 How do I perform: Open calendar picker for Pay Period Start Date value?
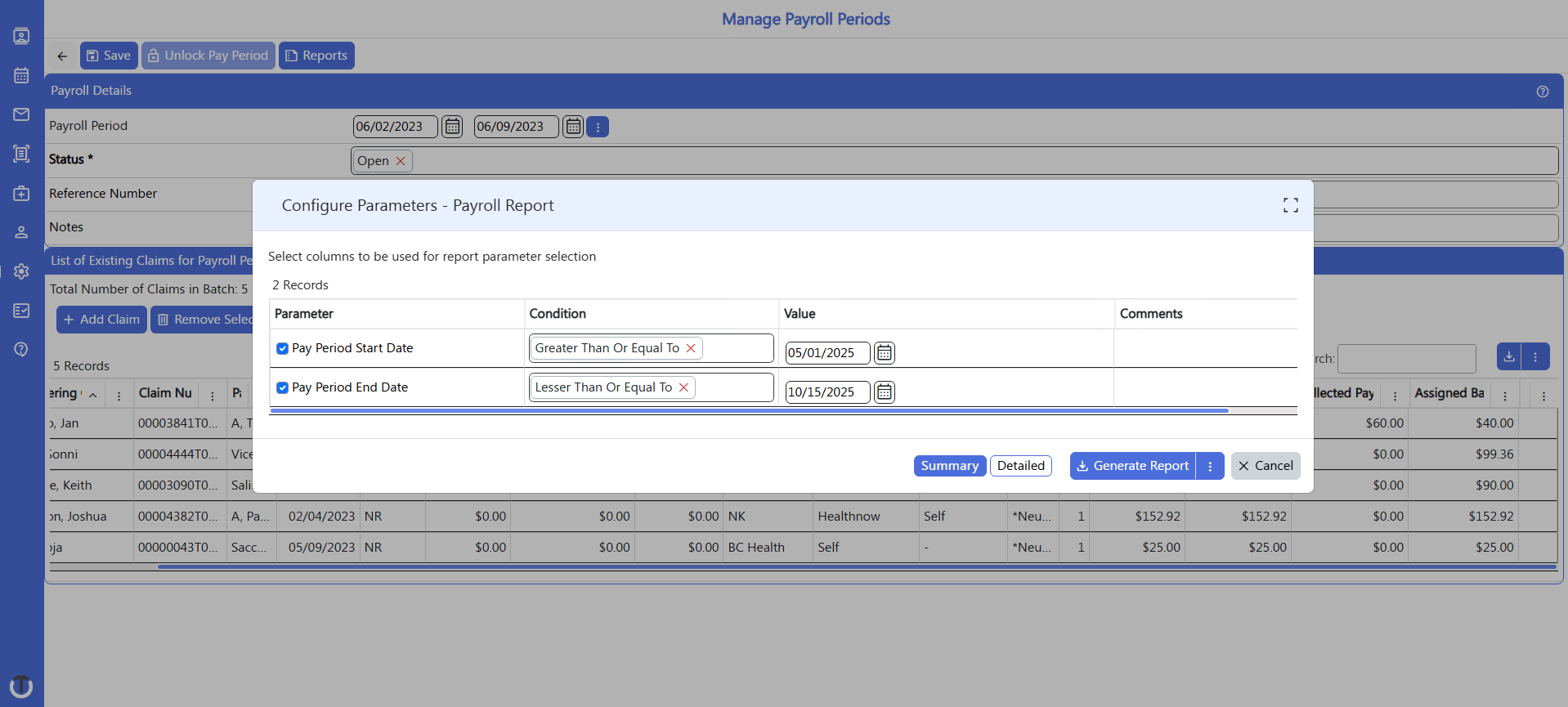click(885, 353)
